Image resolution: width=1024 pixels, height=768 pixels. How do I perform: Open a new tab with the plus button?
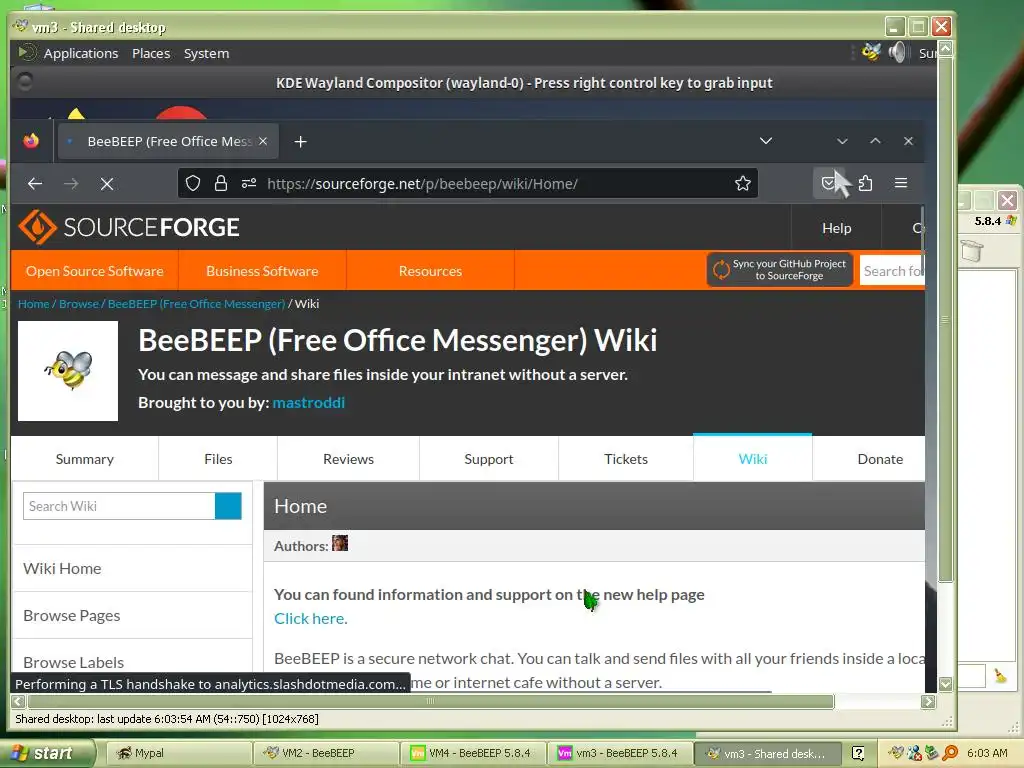coord(300,142)
